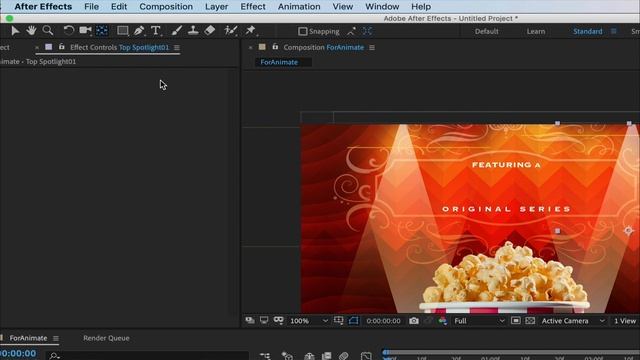Screen dimensions: 640x360
Task: Select the Roto Brush tool
Action: pyautogui.click(x=231, y=31)
